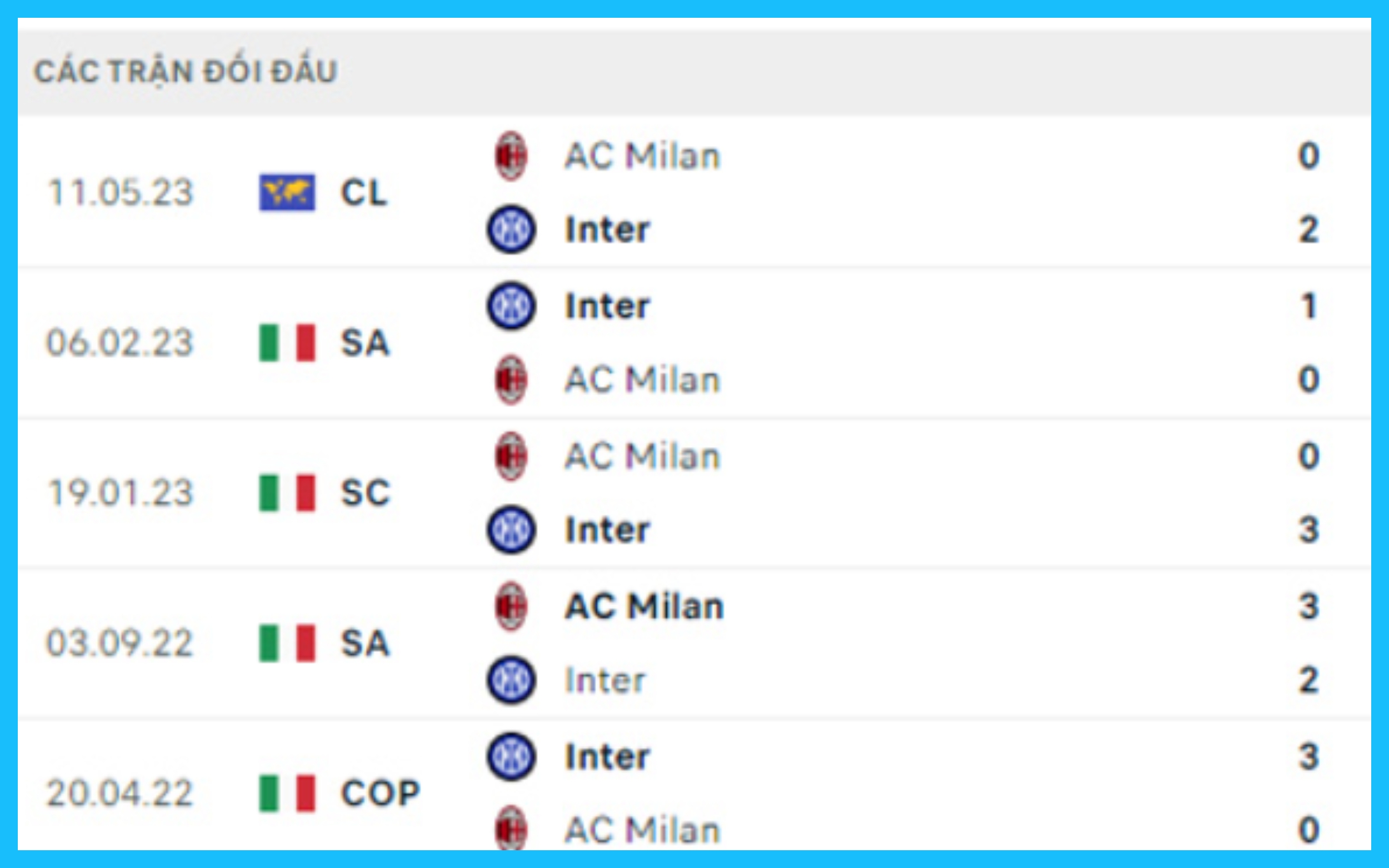Open AC Milan link in 06.02.23 match
Screen dimensions: 1389x868
(641, 379)
